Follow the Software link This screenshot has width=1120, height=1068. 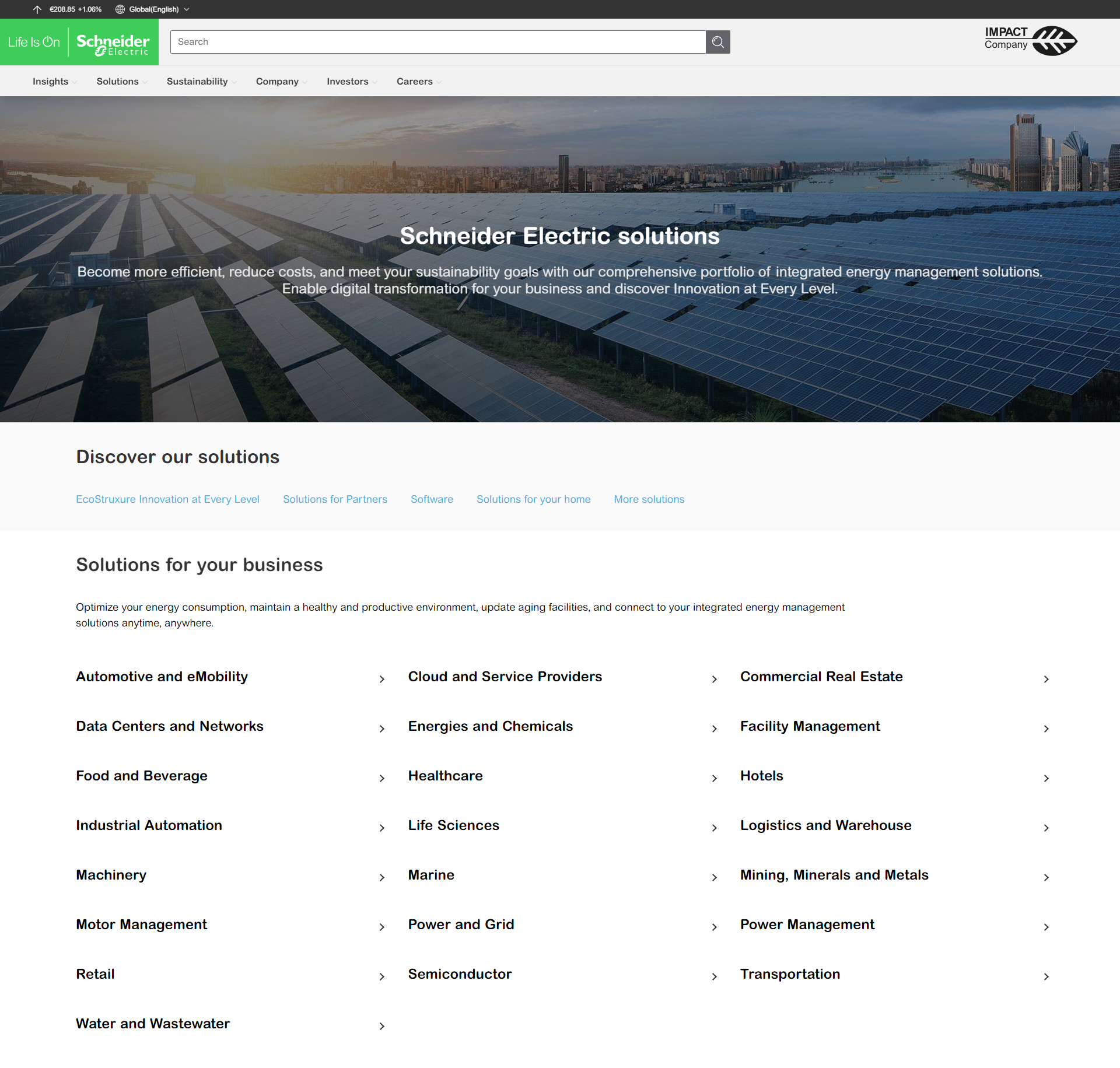(432, 499)
